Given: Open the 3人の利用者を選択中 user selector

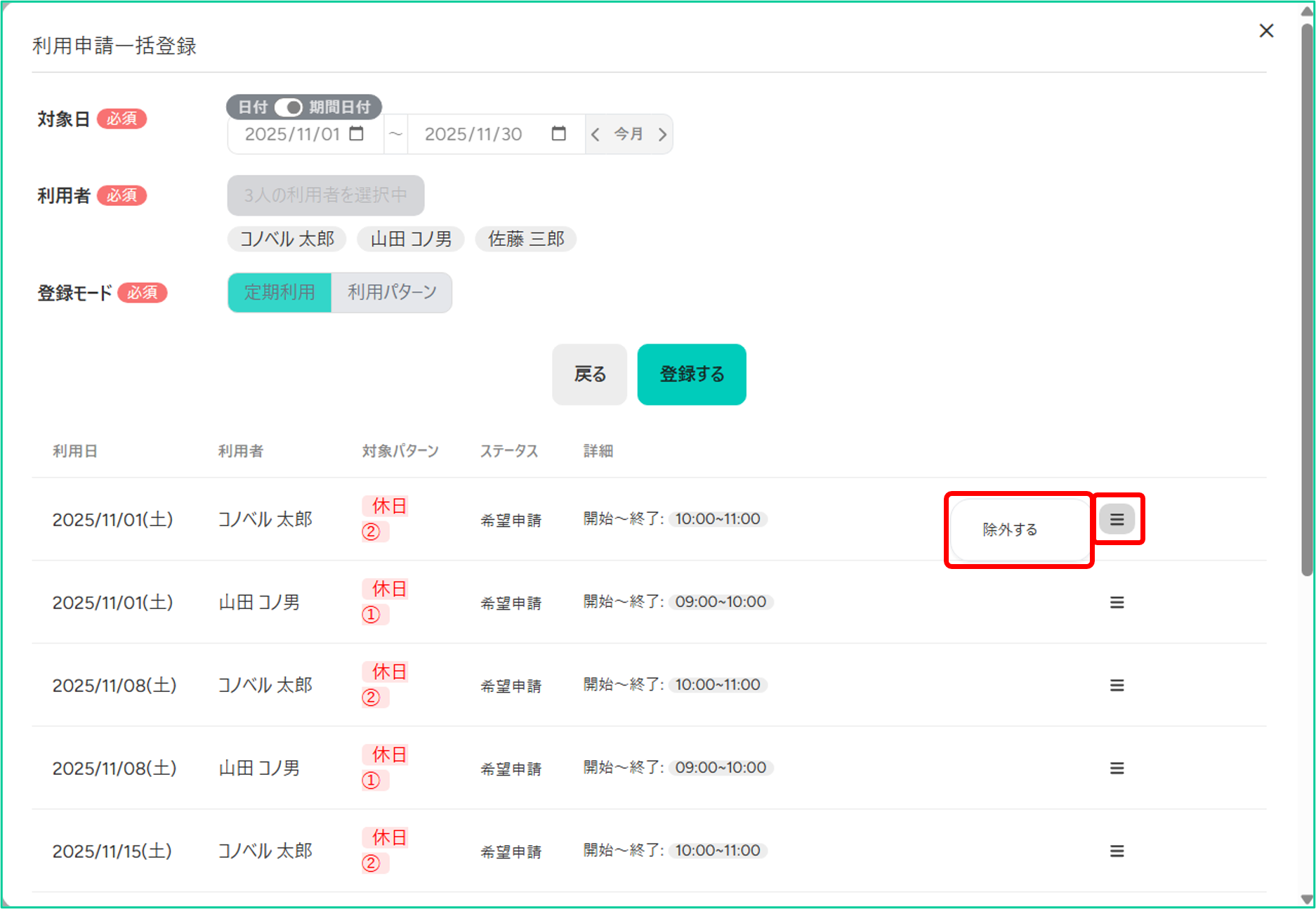Looking at the screenshot, I should click(325, 195).
